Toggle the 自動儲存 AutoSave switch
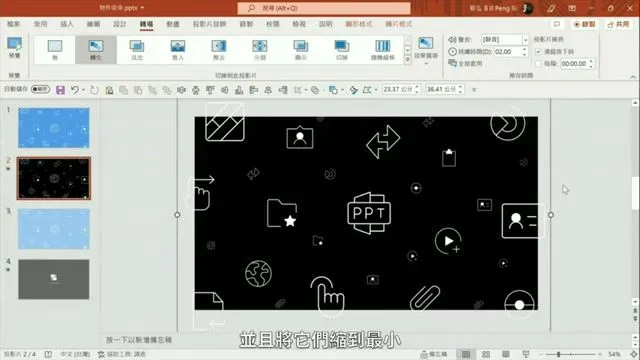Screen dimensions: 640x360 [x=40, y=89]
